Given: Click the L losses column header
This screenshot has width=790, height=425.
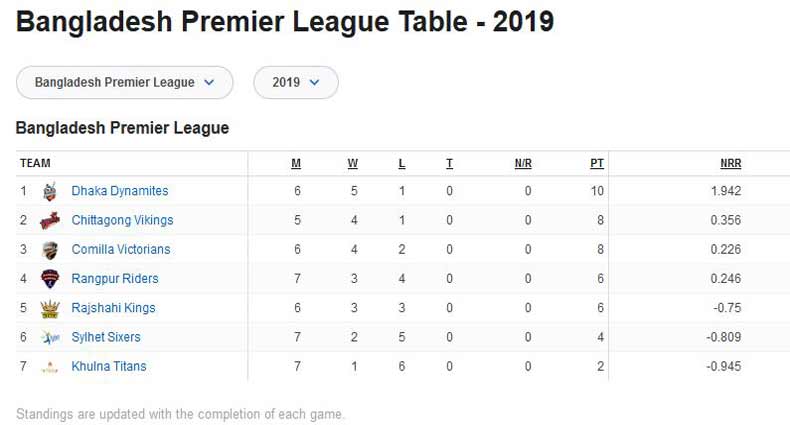Looking at the screenshot, I should 402,163.
